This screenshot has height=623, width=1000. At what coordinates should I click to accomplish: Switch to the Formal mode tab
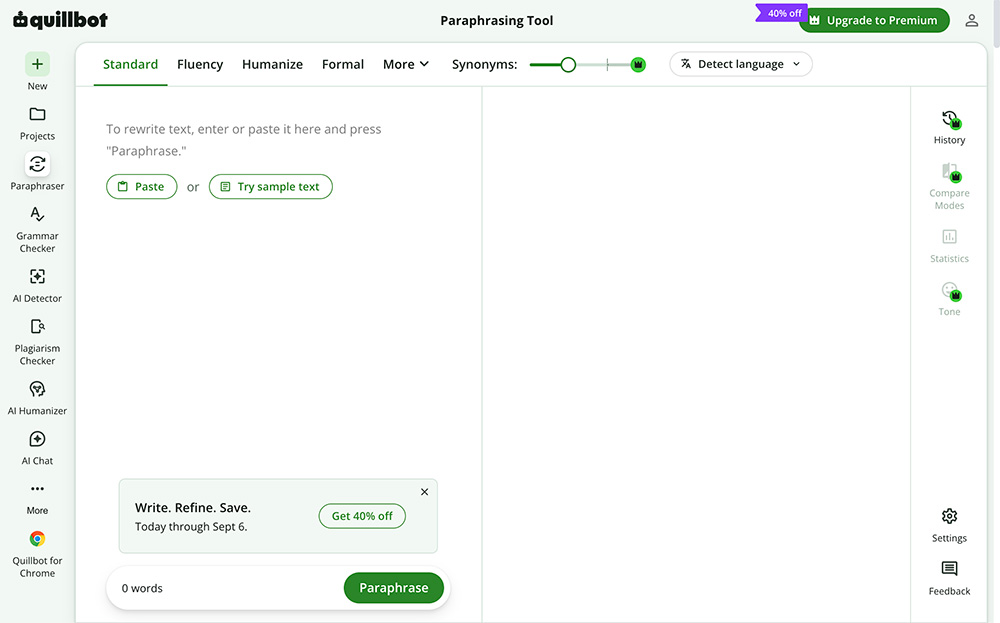(342, 64)
